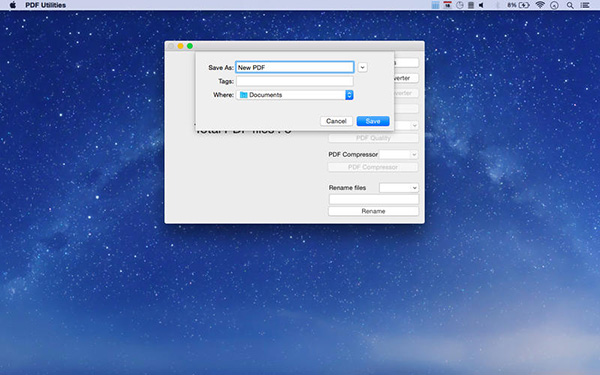Click the Tags input field

pyautogui.click(x=295, y=81)
